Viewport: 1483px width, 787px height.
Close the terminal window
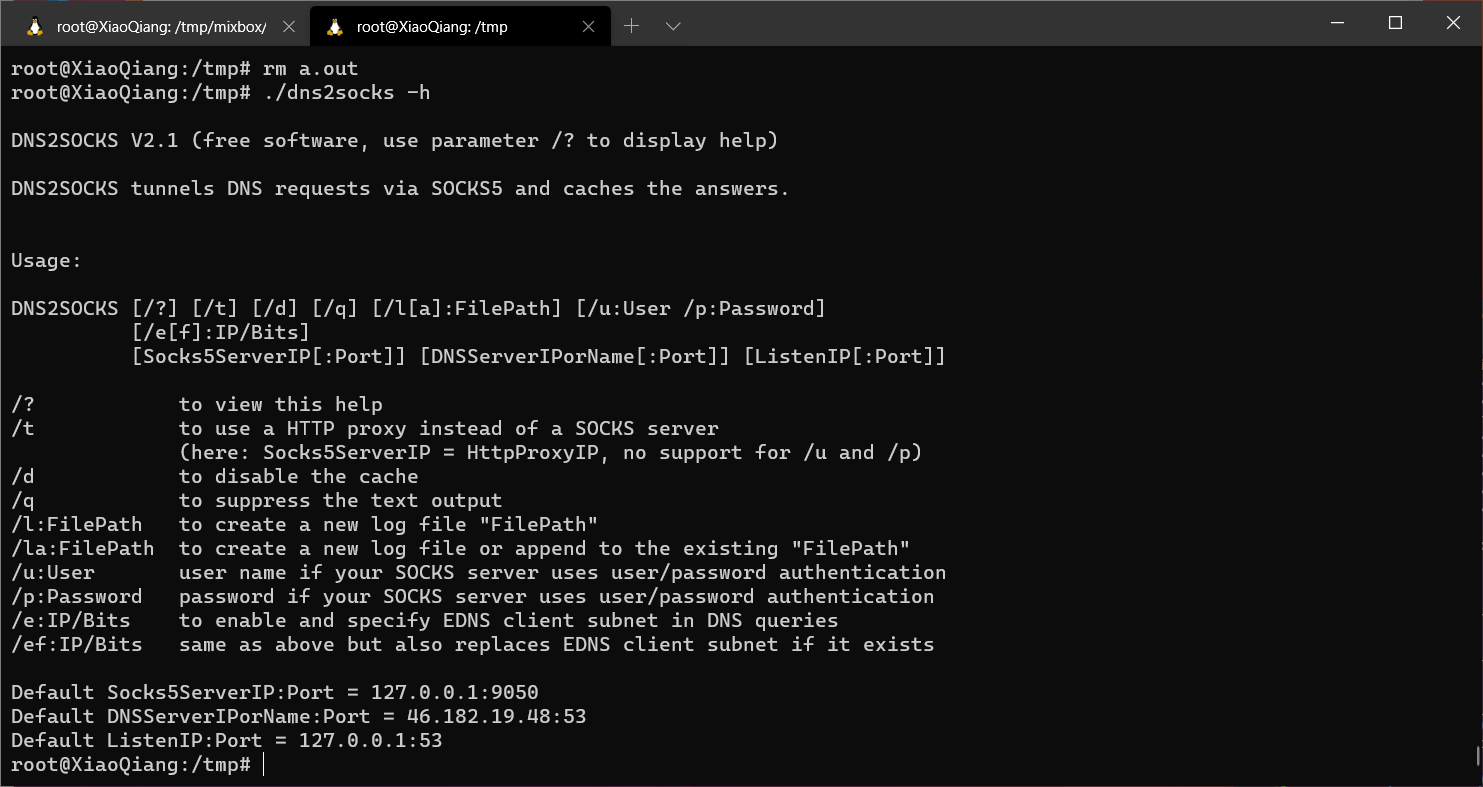(x=1453, y=23)
